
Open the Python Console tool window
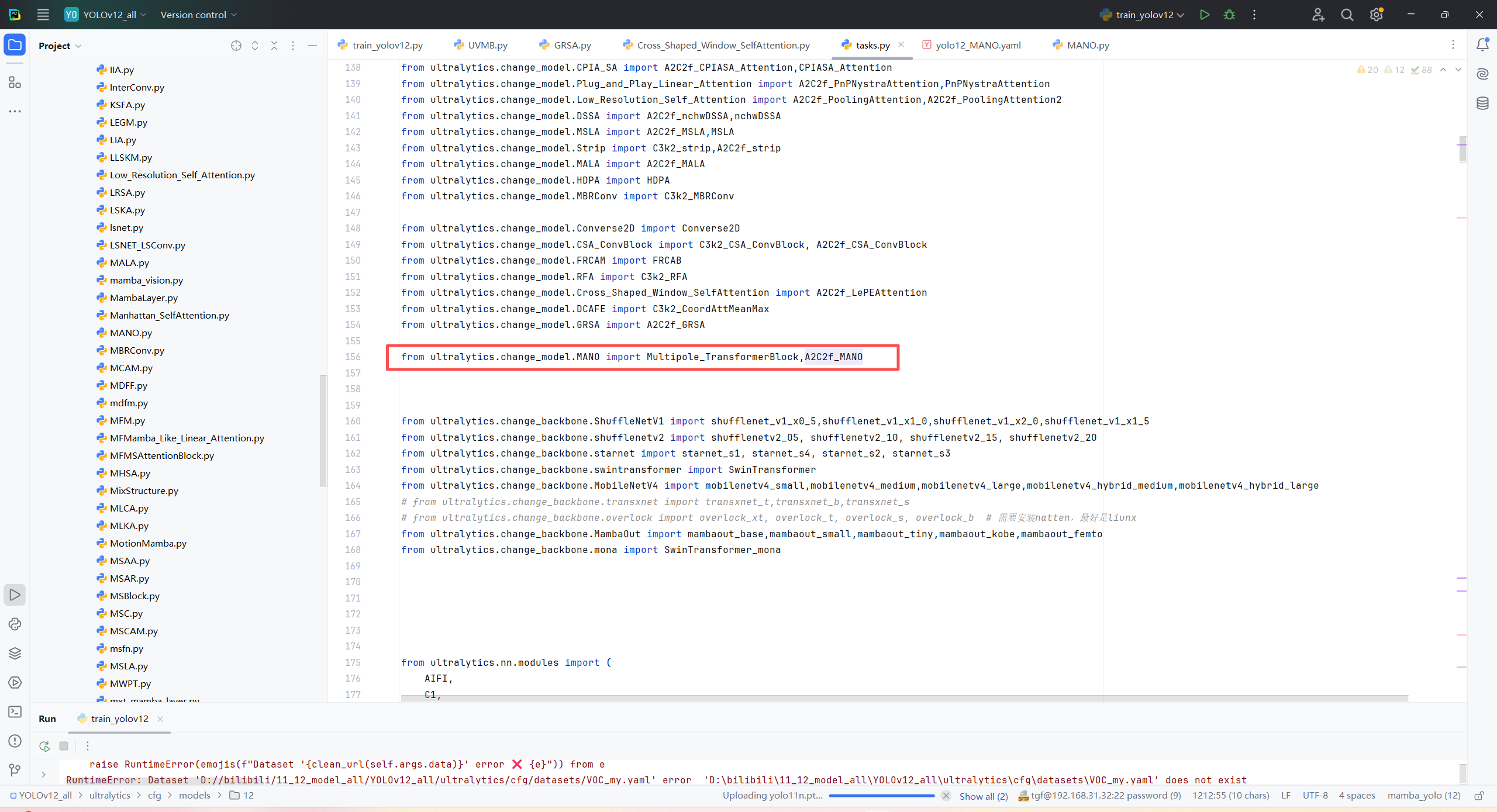(x=15, y=624)
